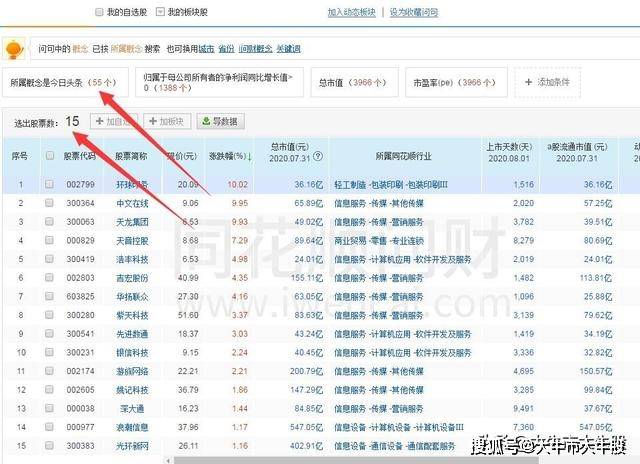
Task: Open the 深大通 stock link
Action: coord(132,409)
